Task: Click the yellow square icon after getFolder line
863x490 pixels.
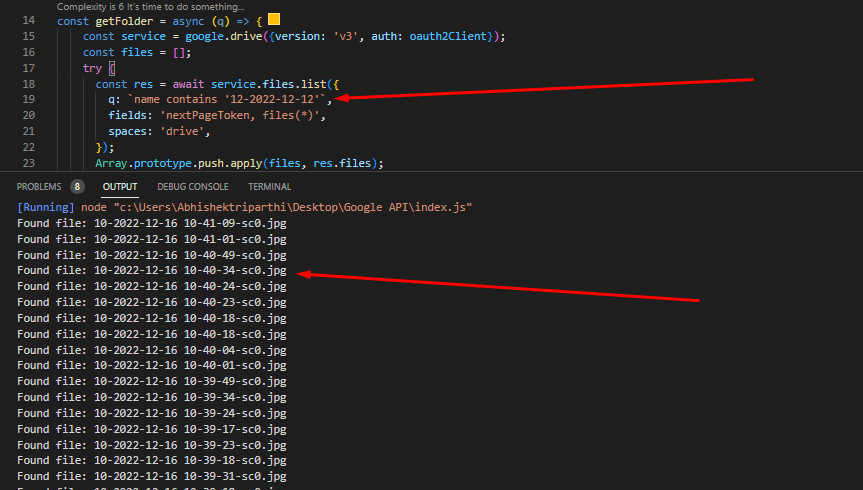Action: (x=274, y=20)
